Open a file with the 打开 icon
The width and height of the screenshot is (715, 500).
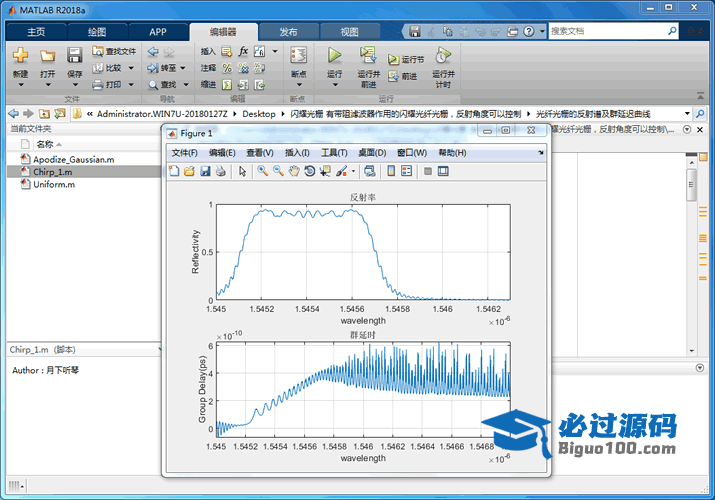[47, 55]
